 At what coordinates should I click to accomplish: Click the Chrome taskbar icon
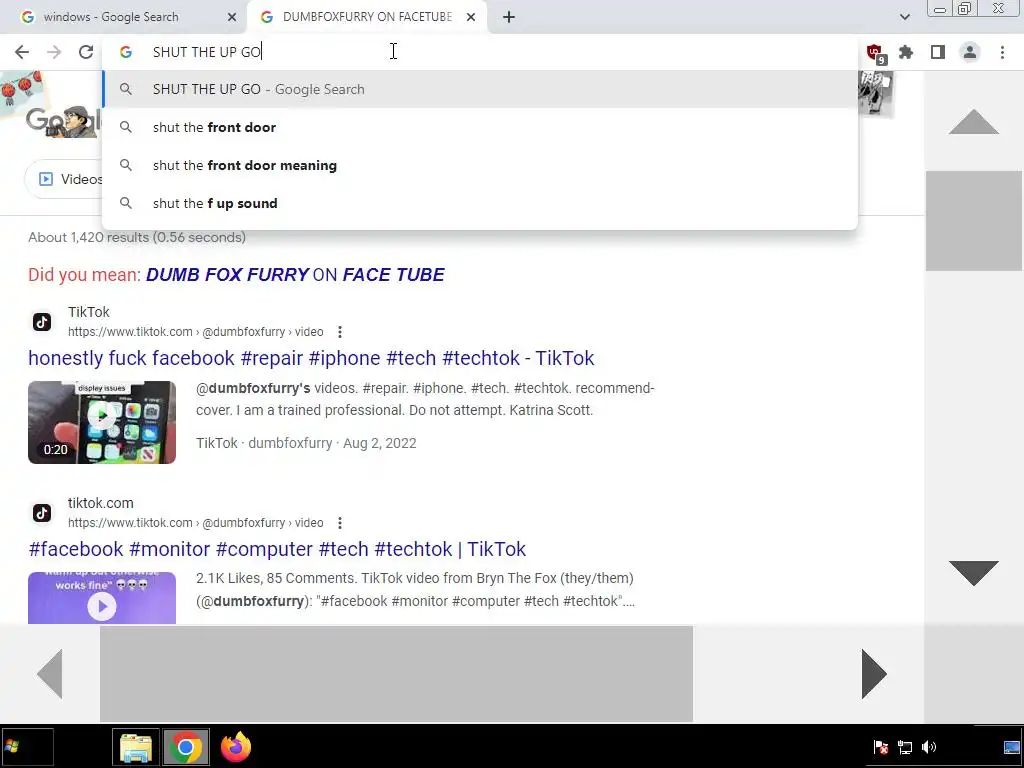click(x=185, y=747)
